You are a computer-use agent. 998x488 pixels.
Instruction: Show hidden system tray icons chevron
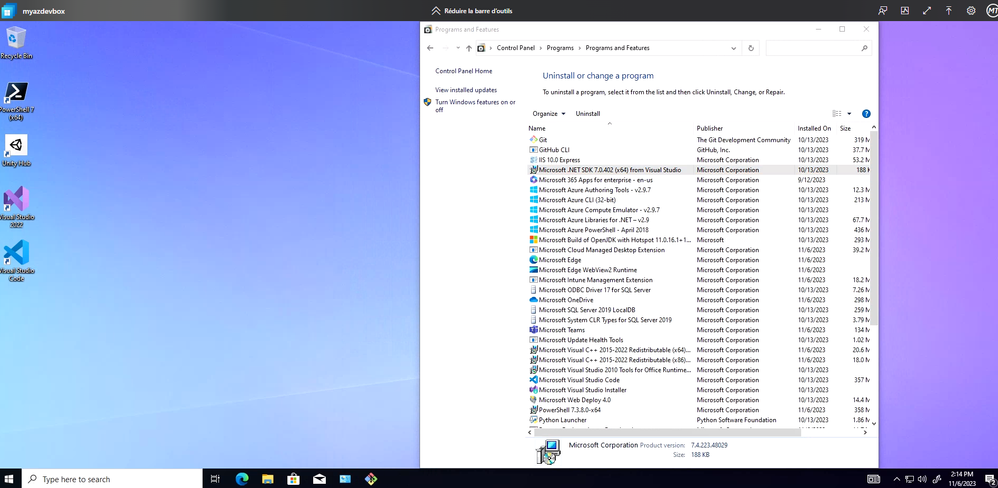coord(897,478)
